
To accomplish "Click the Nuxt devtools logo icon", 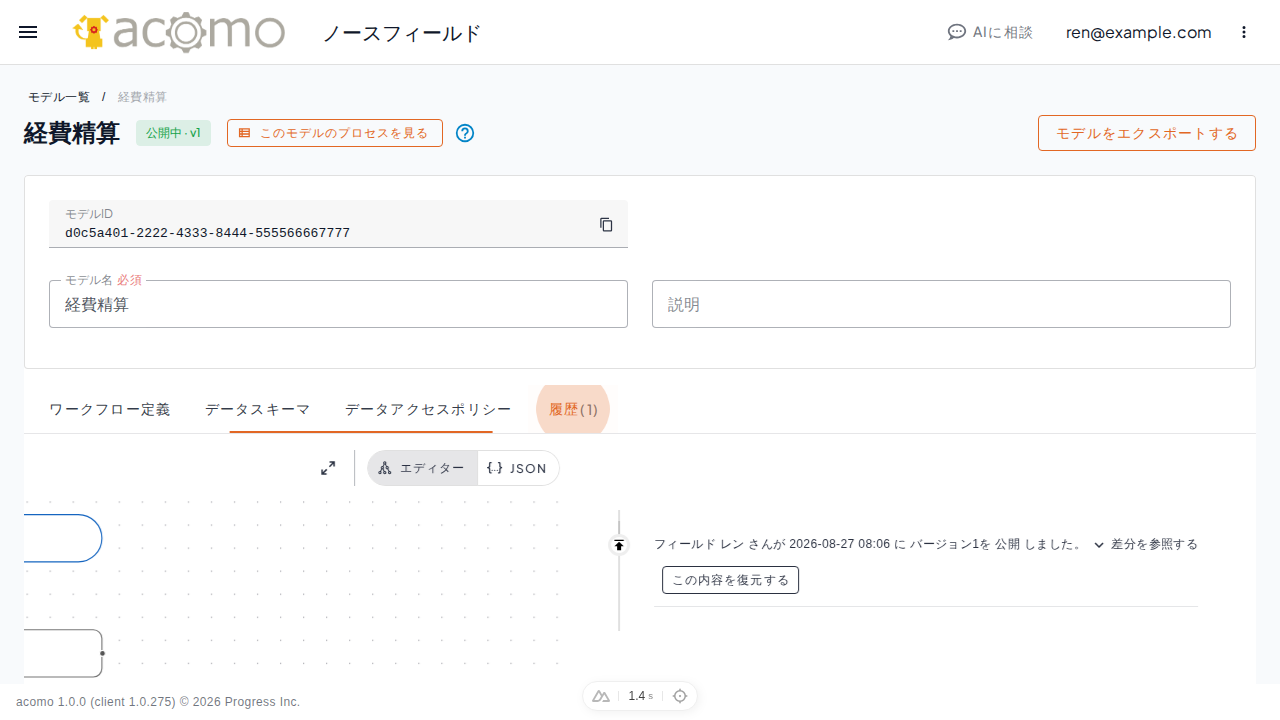I will pyautogui.click(x=601, y=696).
